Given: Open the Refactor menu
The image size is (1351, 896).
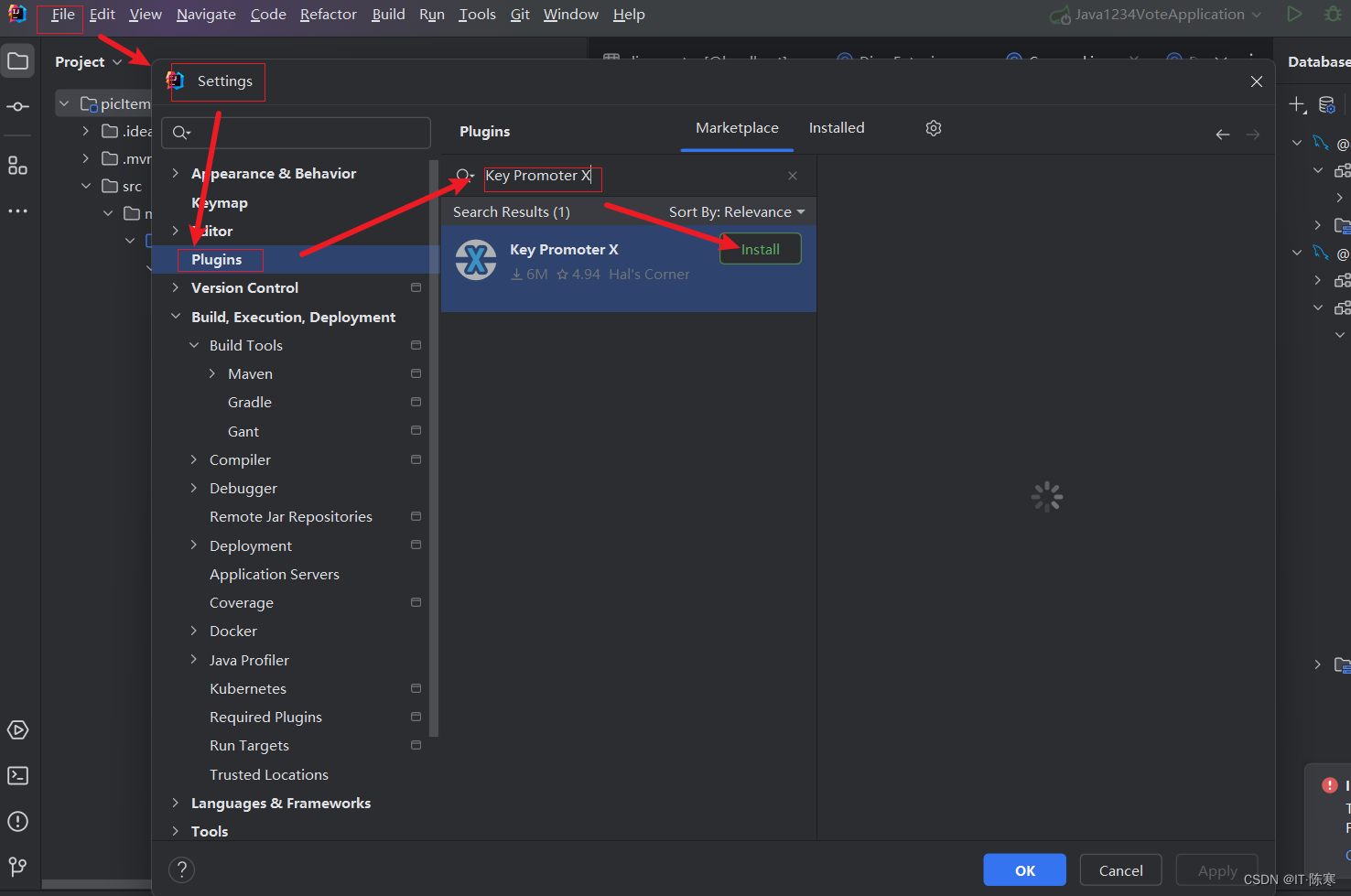Looking at the screenshot, I should (x=329, y=14).
